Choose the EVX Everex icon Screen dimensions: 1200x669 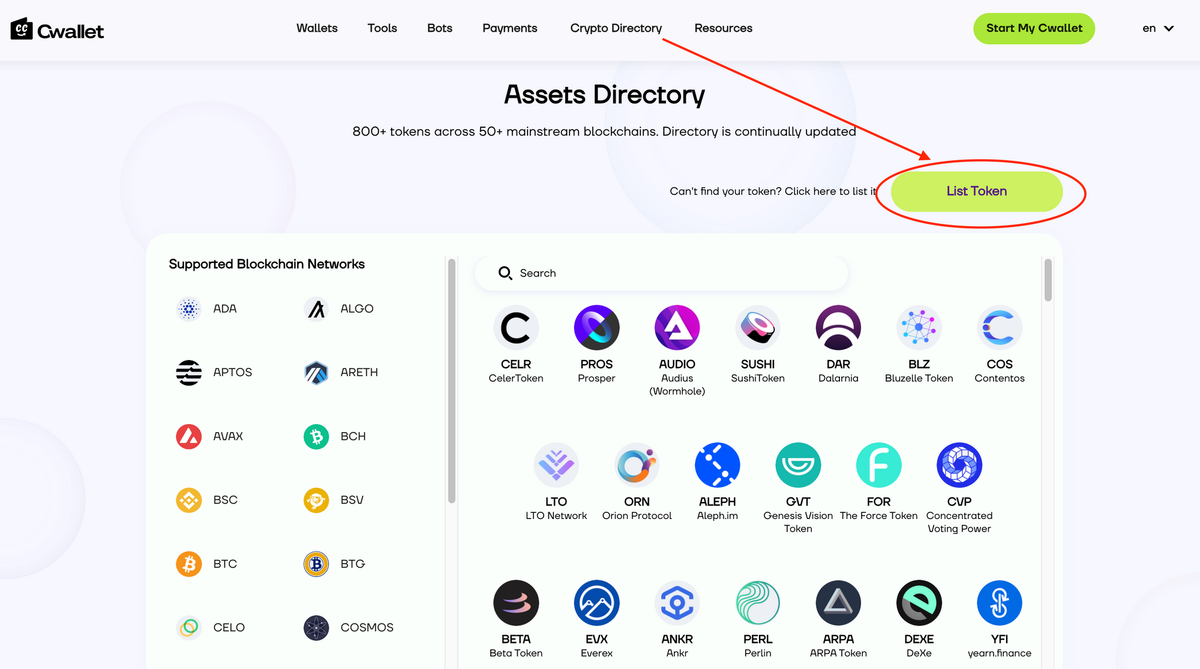596,603
